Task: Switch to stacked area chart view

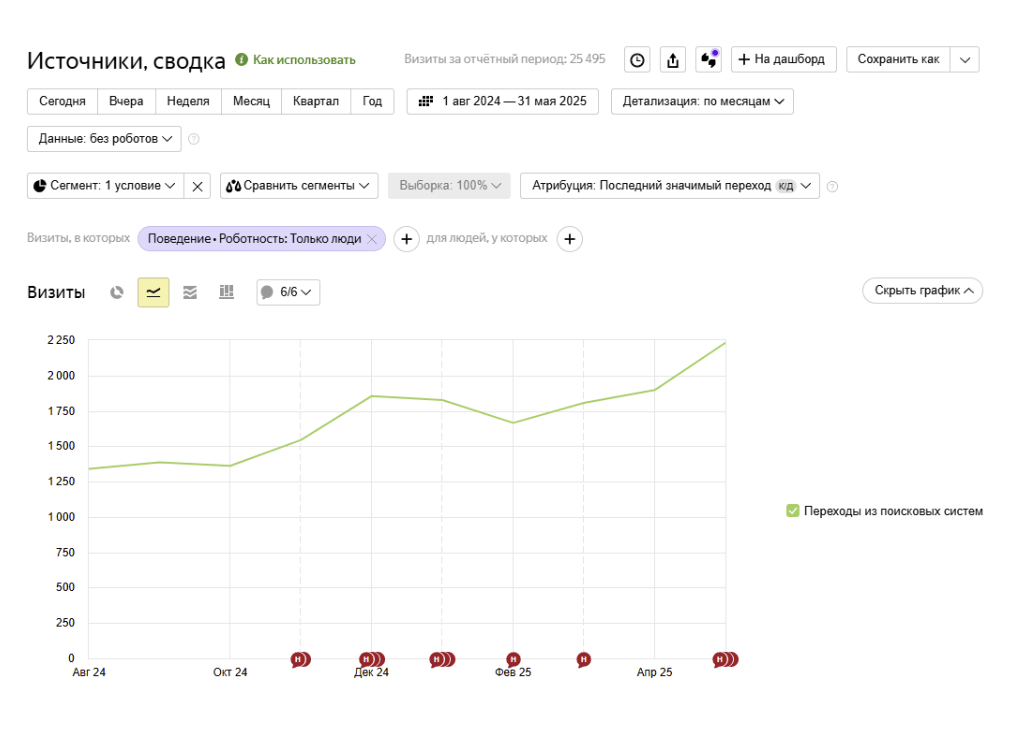Action: click(x=190, y=292)
